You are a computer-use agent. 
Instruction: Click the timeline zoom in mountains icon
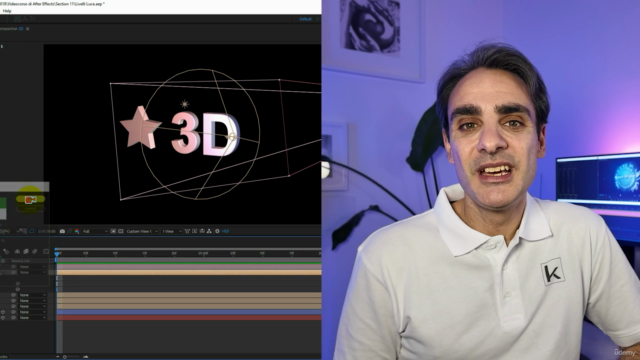point(85,357)
